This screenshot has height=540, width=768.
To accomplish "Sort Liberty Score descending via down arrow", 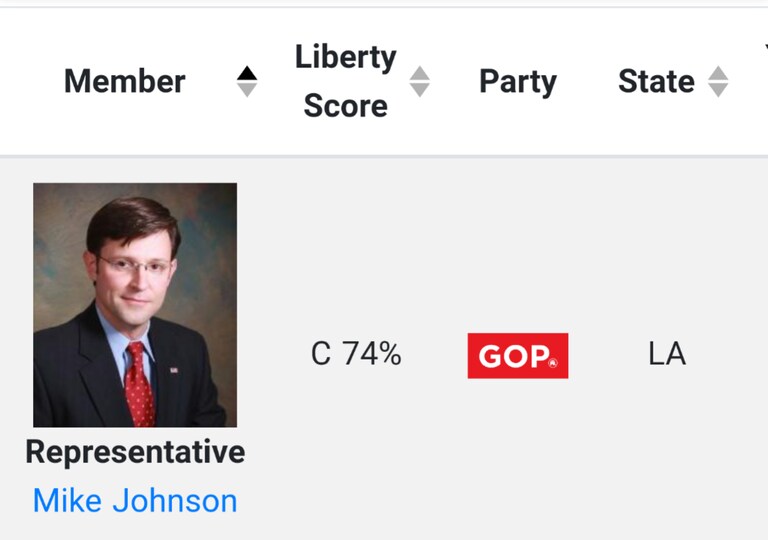I will click(x=420, y=90).
